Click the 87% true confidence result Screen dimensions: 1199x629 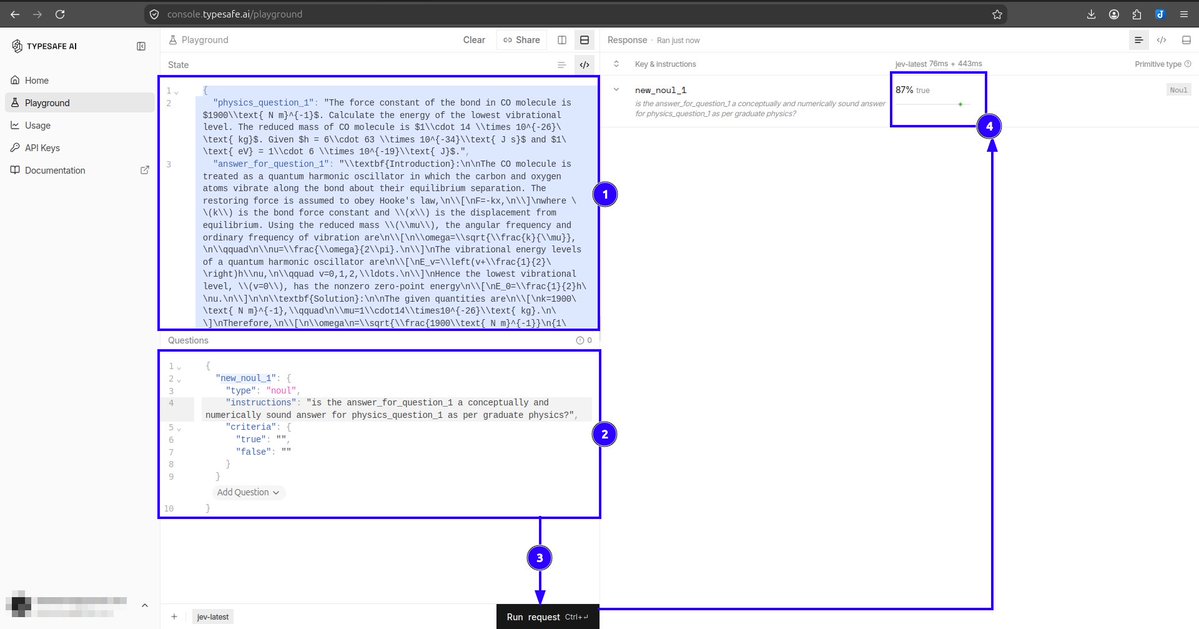tap(912, 89)
